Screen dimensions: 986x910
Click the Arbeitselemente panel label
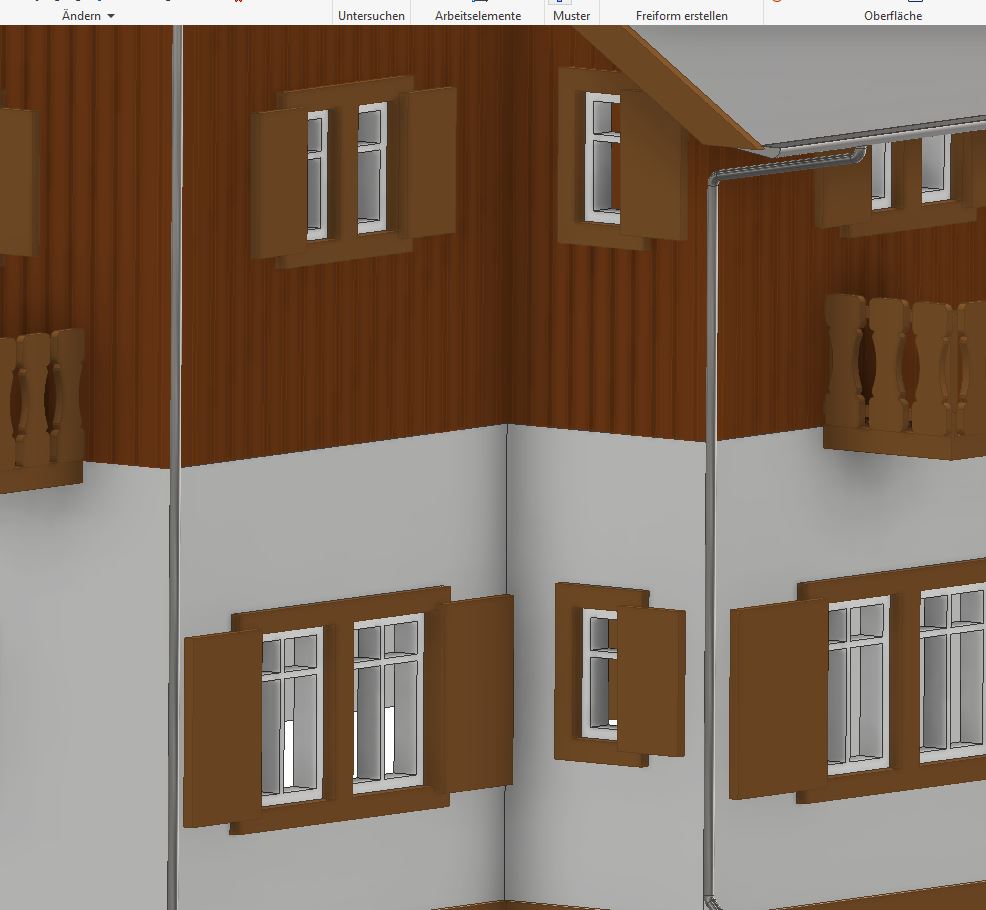[x=478, y=16]
